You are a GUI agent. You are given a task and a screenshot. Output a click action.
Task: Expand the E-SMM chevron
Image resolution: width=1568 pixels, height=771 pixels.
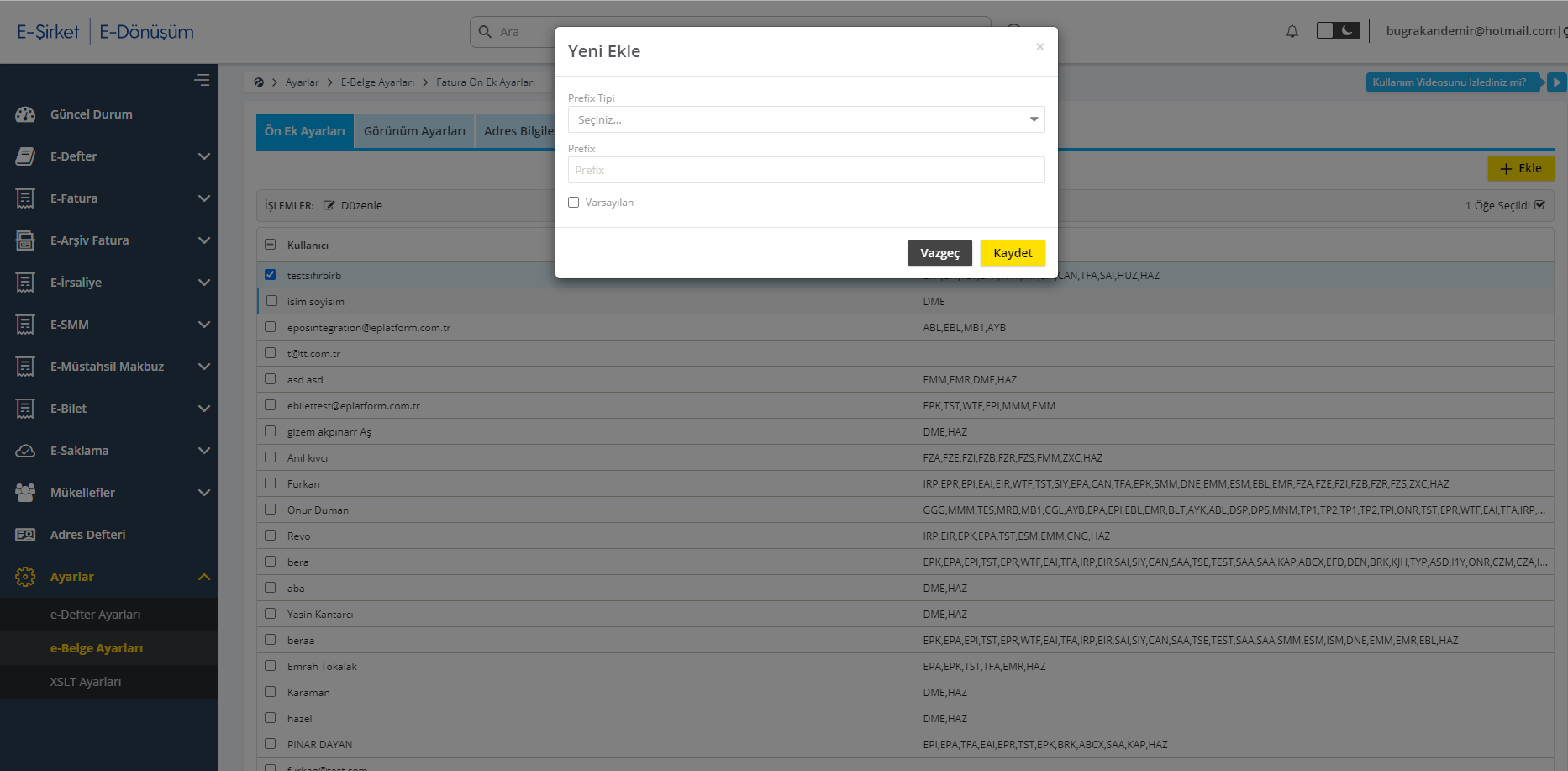pos(203,325)
